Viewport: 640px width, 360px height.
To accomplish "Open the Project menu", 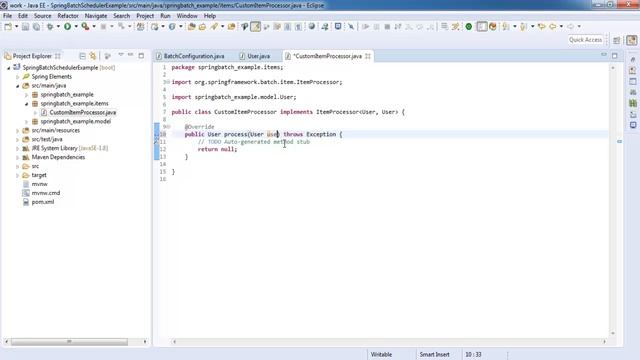I will [145, 16].
